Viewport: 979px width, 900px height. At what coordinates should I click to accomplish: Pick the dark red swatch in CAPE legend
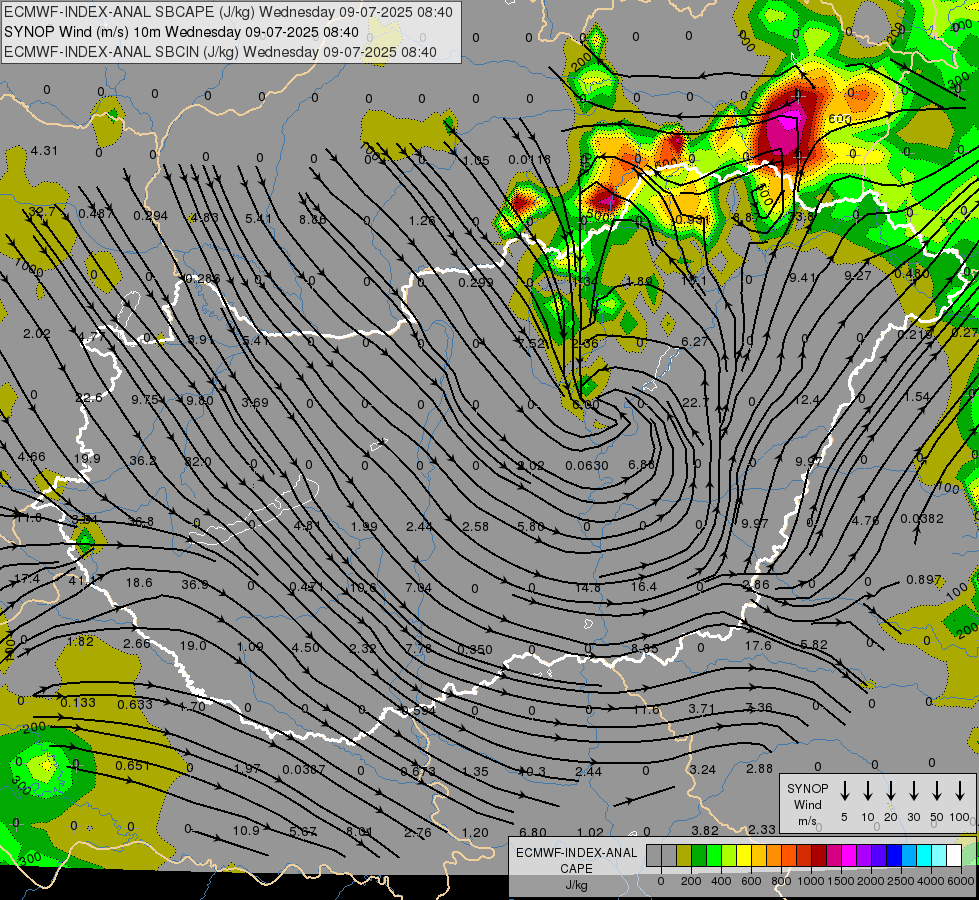(819, 855)
